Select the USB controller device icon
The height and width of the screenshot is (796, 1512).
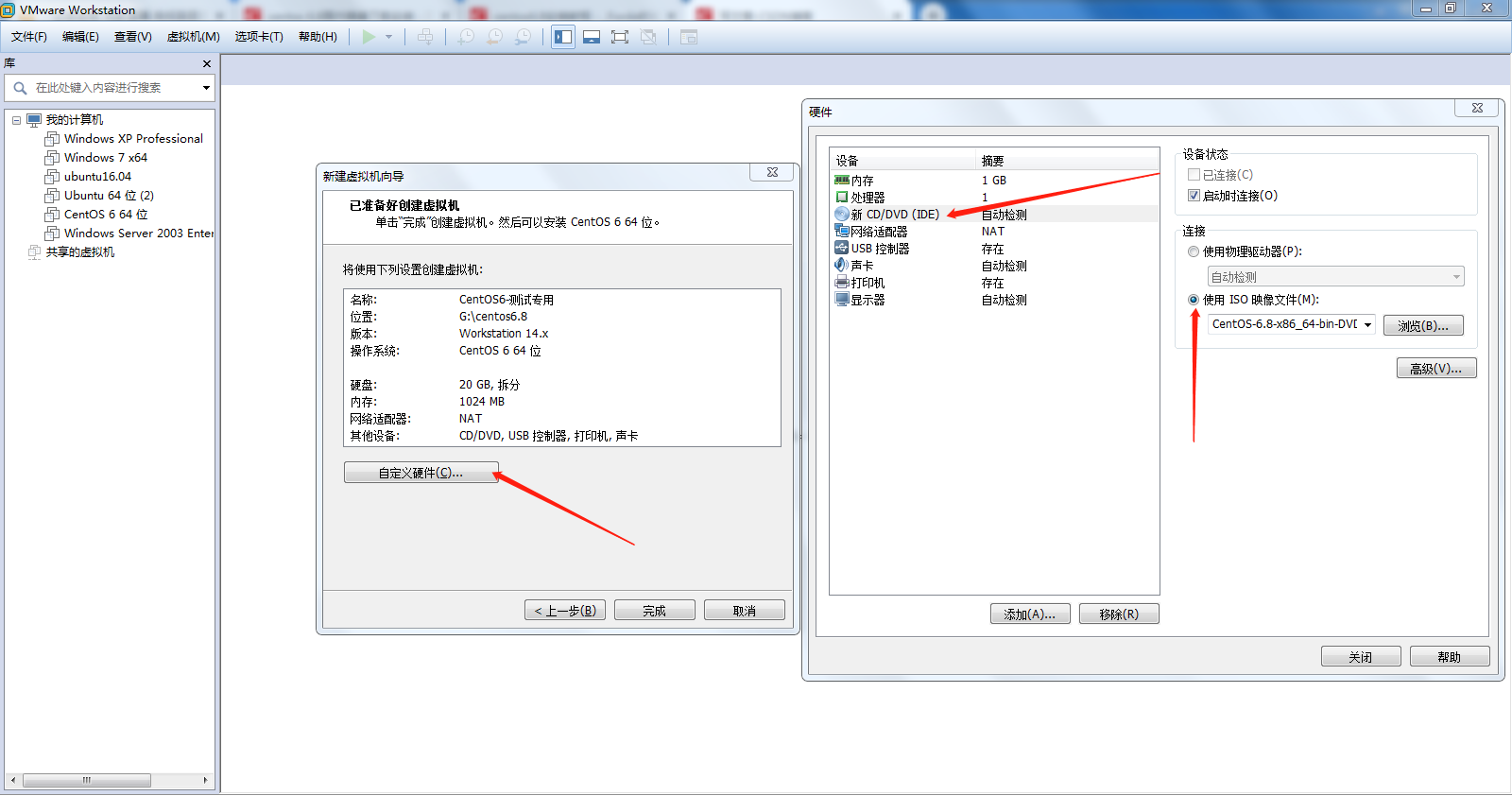[842, 248]
